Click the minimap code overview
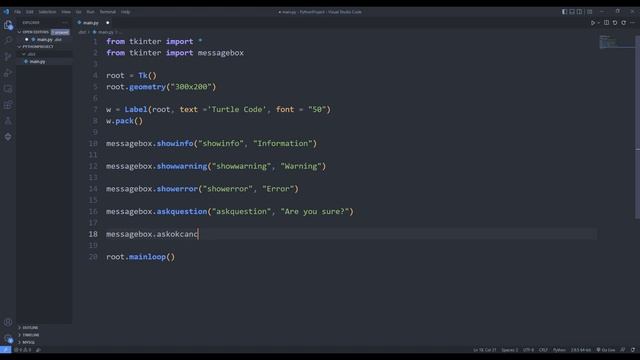Viewport: 640px width, 360px height. (x=616, y=42)
